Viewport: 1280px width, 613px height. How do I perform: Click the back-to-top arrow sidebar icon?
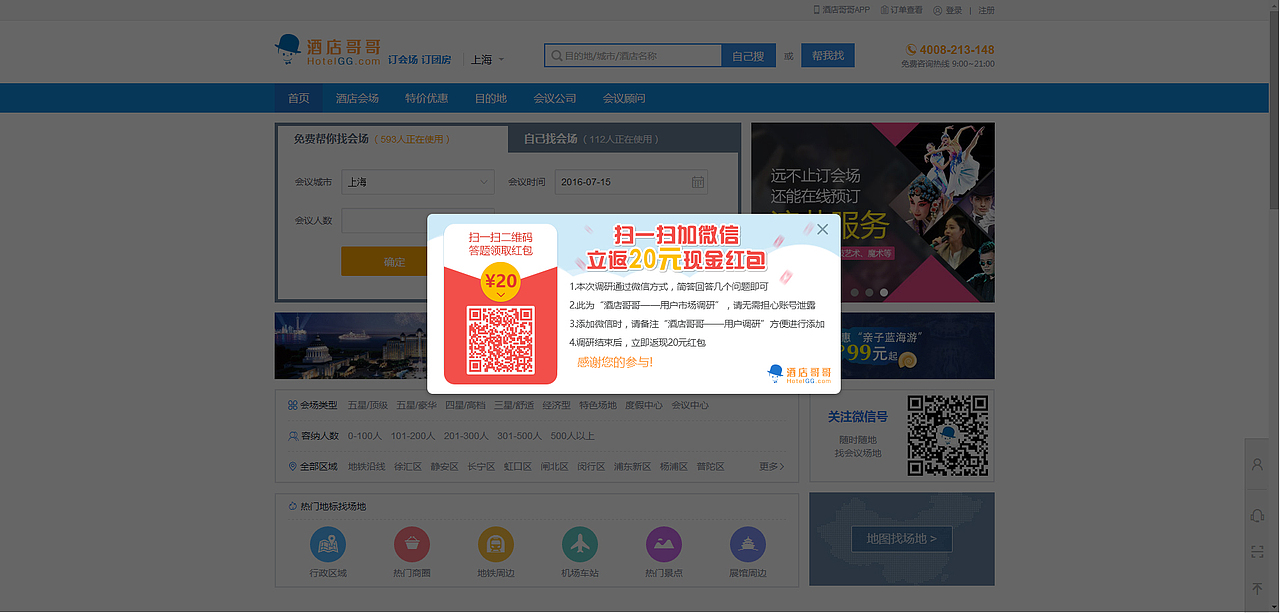click(1257, 589)
